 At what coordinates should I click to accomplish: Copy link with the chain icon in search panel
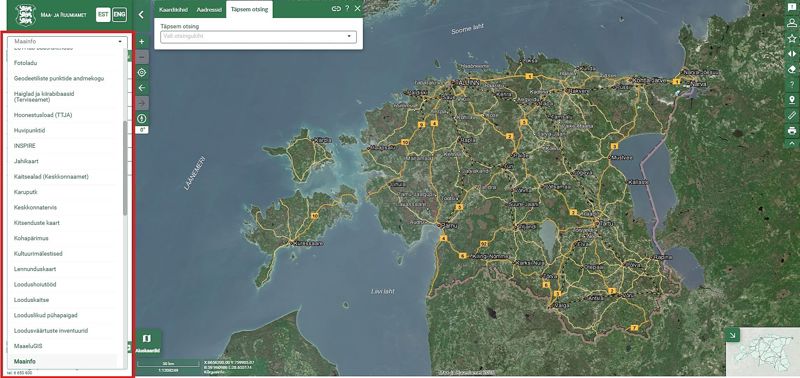[x=336, y=9]
